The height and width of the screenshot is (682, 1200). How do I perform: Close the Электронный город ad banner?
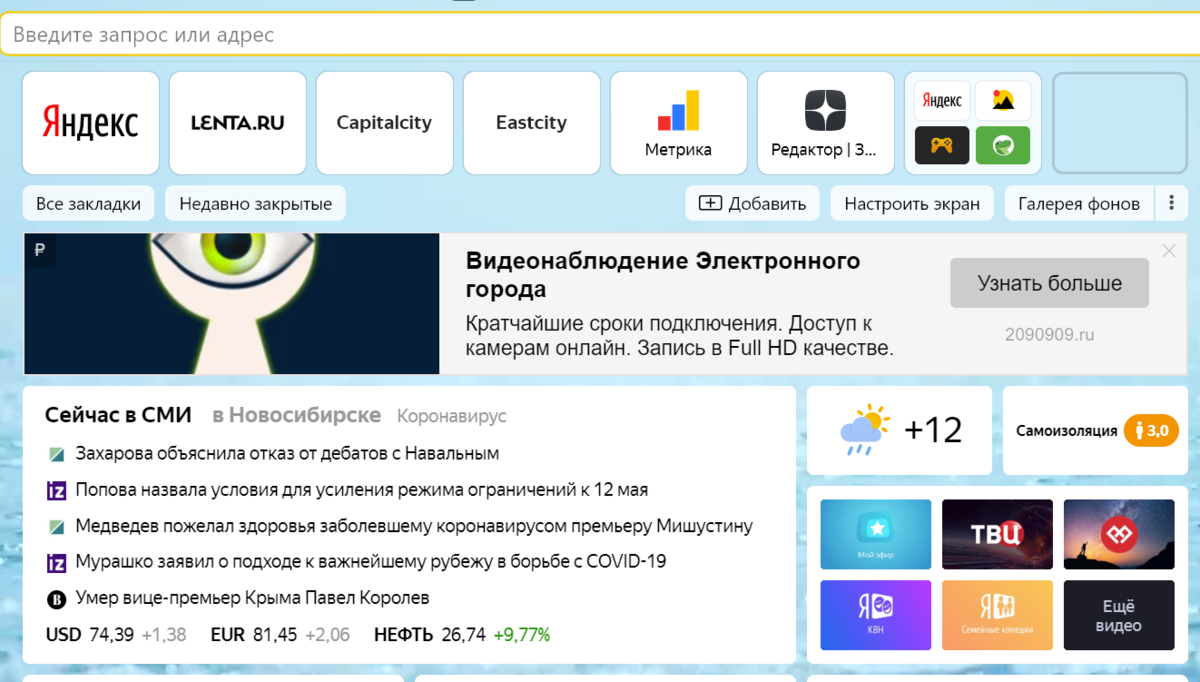coord(1169,251)
